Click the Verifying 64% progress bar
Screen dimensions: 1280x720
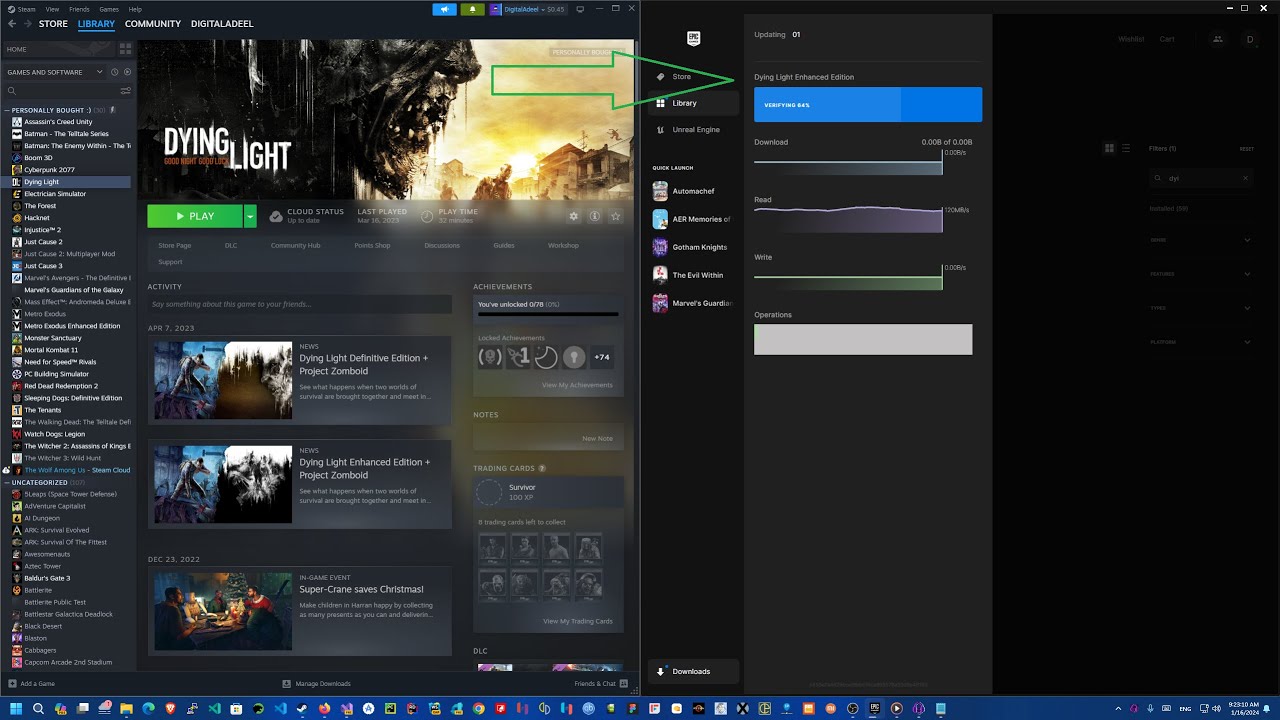tap(868, 104)
